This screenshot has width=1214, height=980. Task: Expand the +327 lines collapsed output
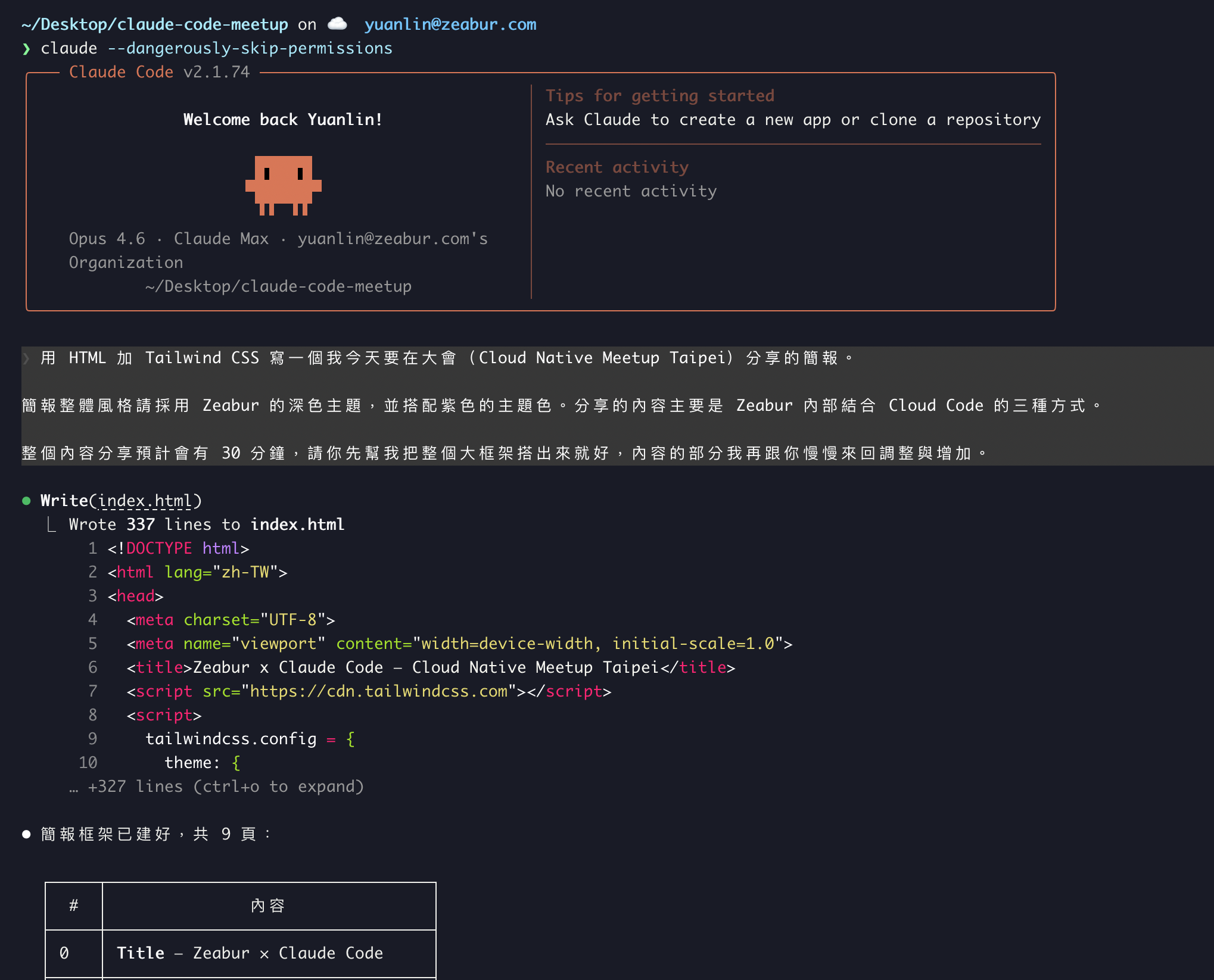pyautogui.click(x=217, y=787)
